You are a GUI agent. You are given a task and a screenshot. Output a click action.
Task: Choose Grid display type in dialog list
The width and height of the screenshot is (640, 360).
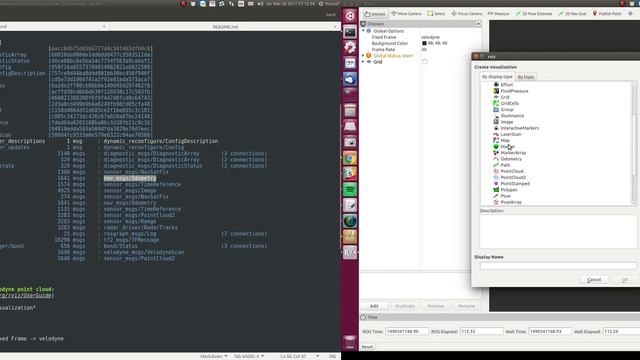pyautogui.click(x=501, y=97)
